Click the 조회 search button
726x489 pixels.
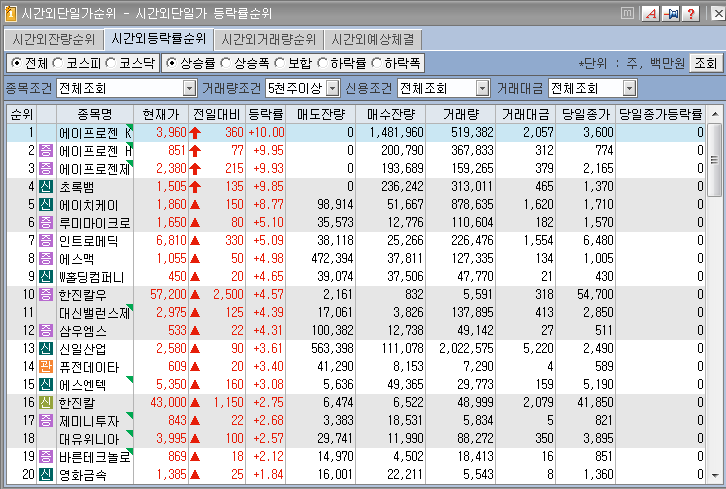706,63
